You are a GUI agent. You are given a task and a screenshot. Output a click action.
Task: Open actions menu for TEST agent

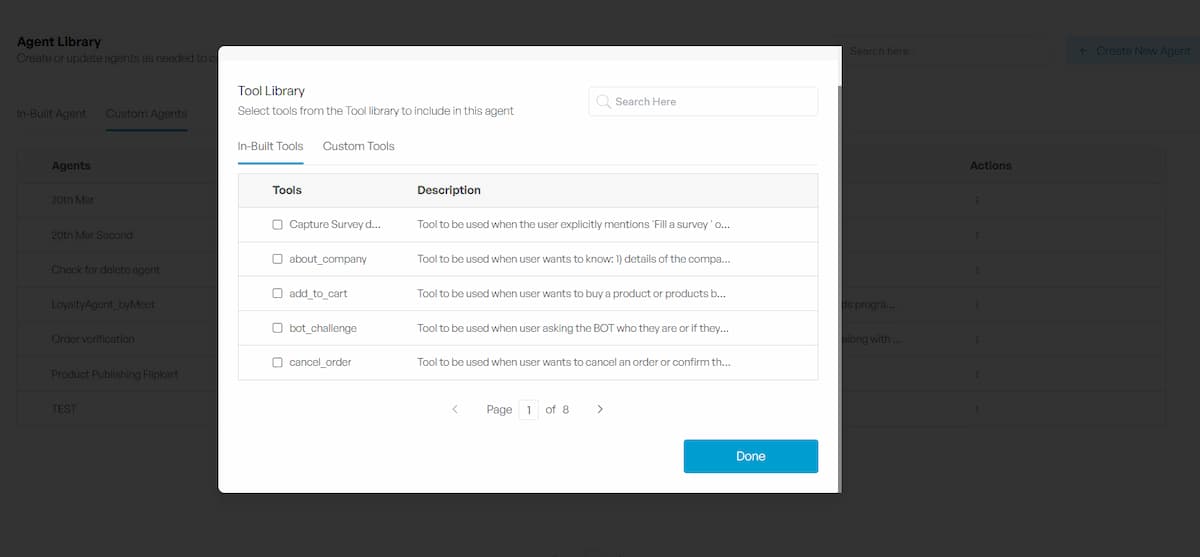point(977,409)
